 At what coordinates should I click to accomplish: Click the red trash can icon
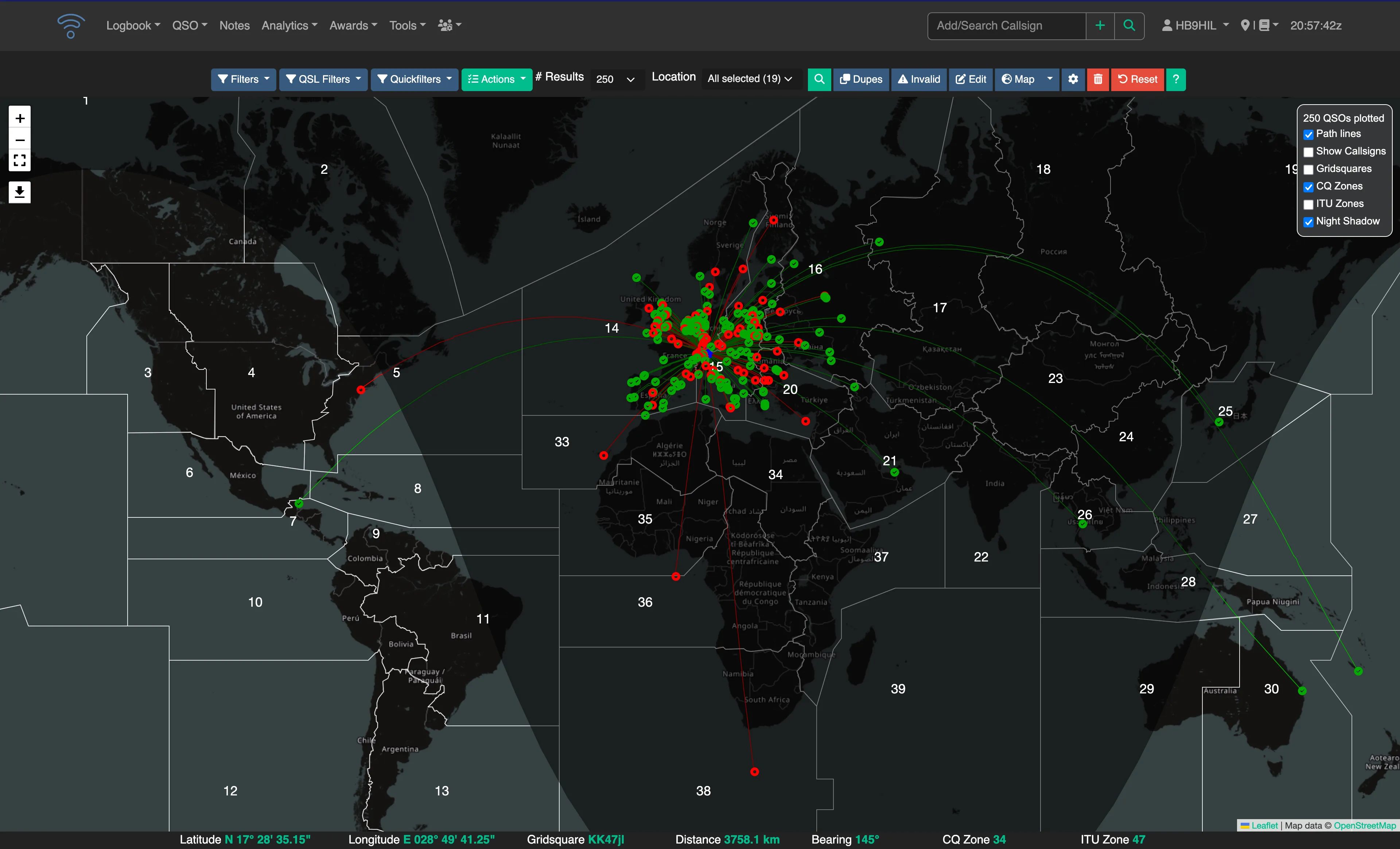(x=1098, y=79)
